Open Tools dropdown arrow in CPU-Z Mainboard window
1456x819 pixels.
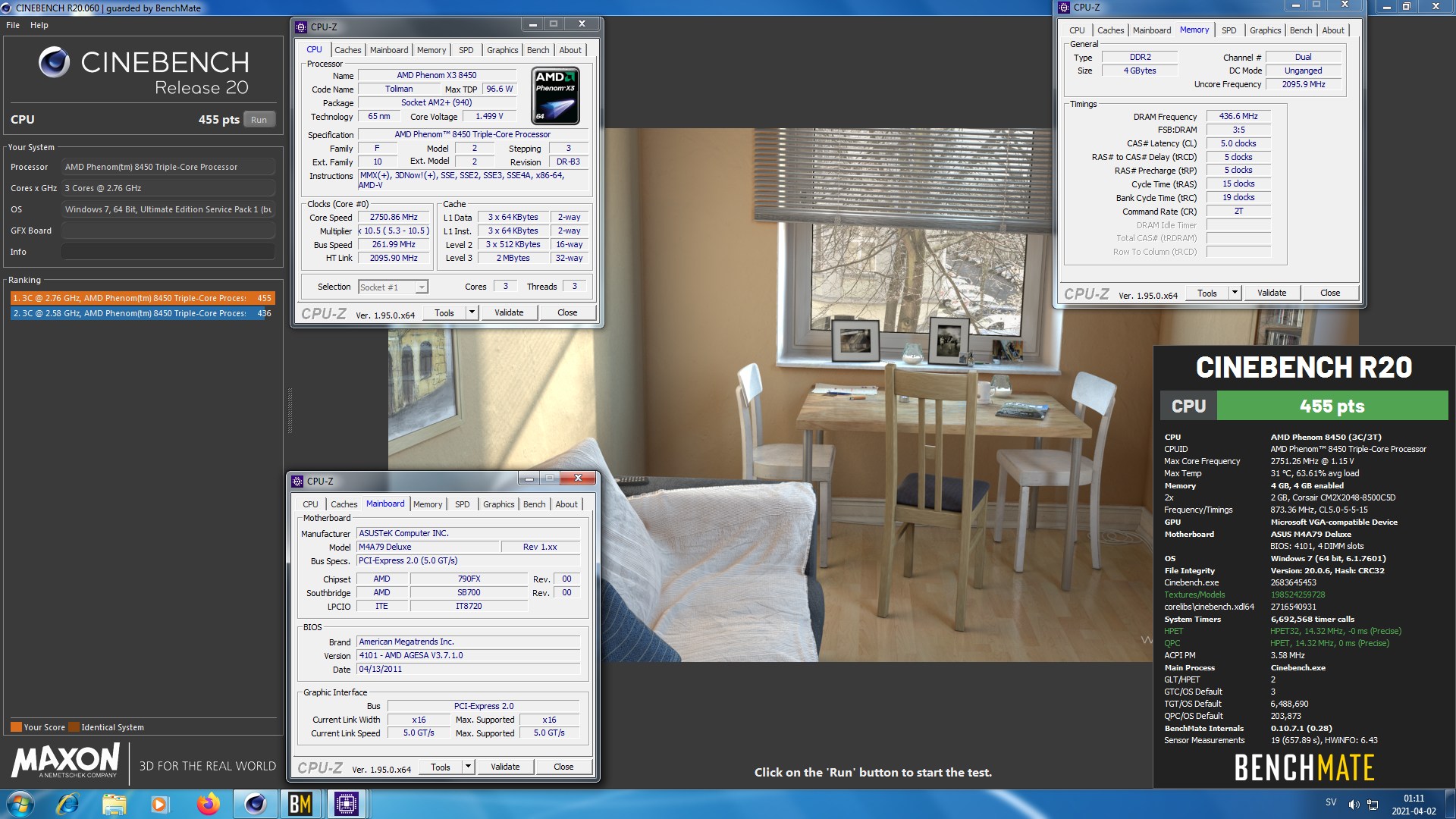point(468,767)
